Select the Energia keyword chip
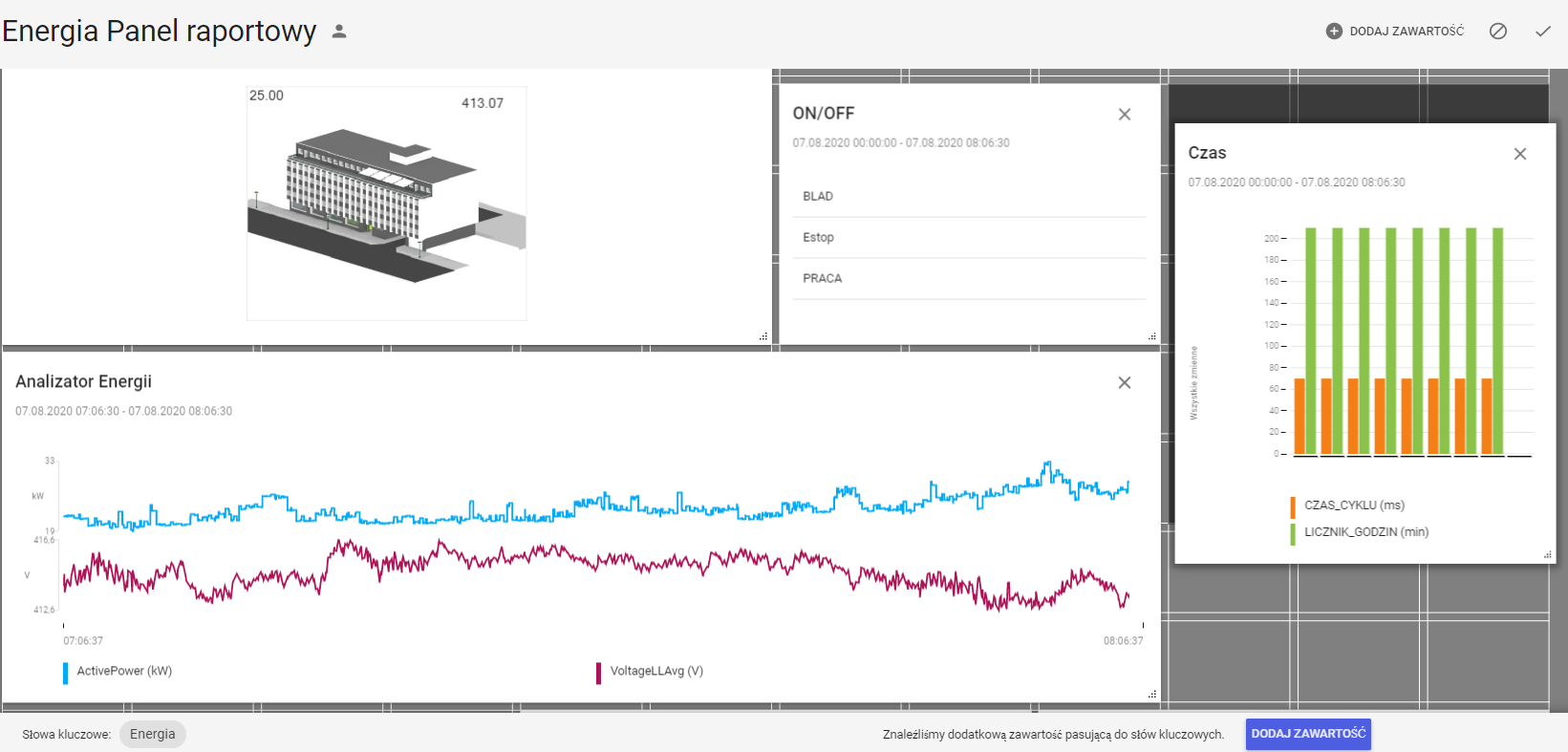Viewport: 1568px width, 752px height. (x=153, y=734)
